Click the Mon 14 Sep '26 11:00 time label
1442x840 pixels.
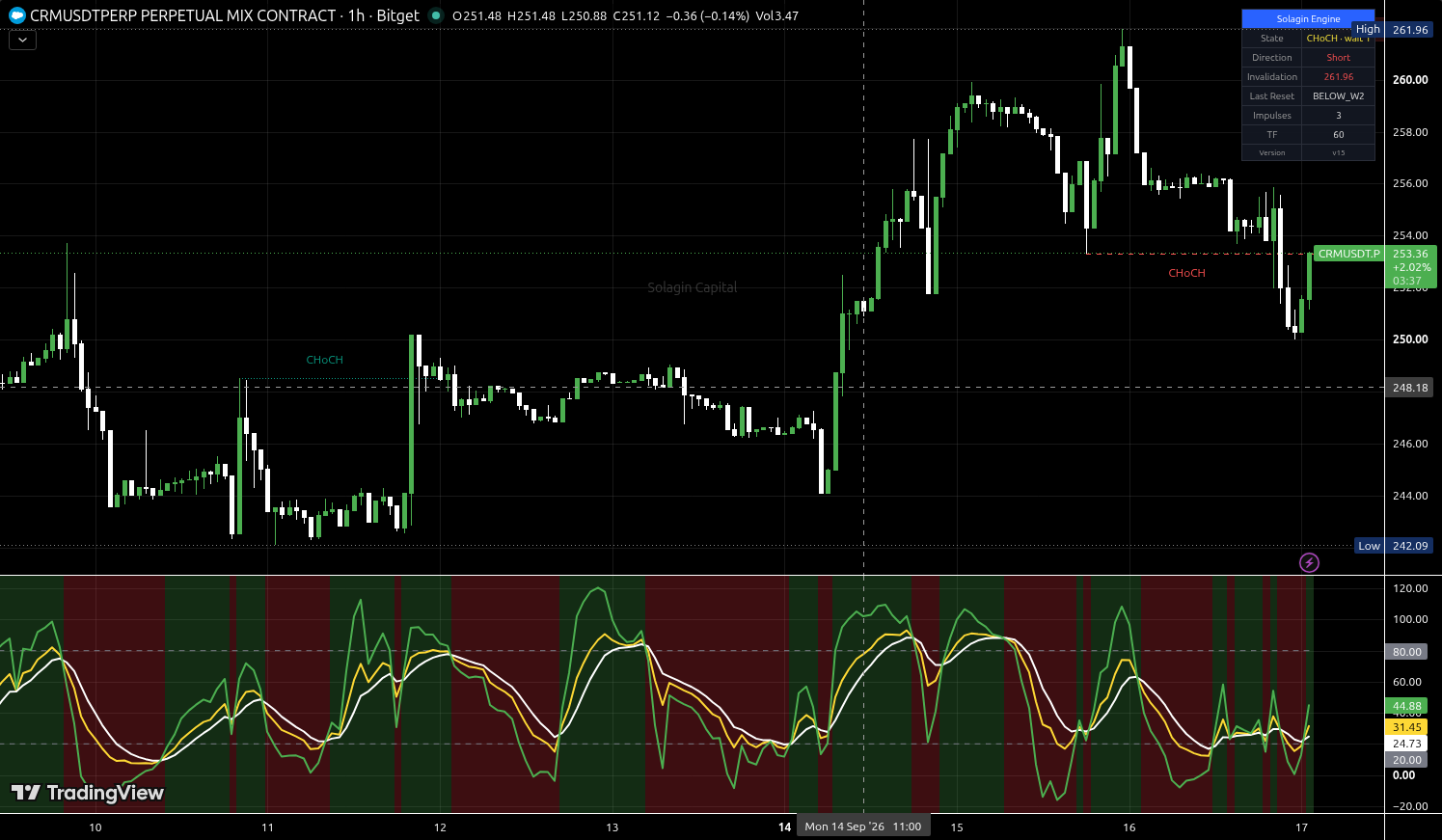pos(863,826)
